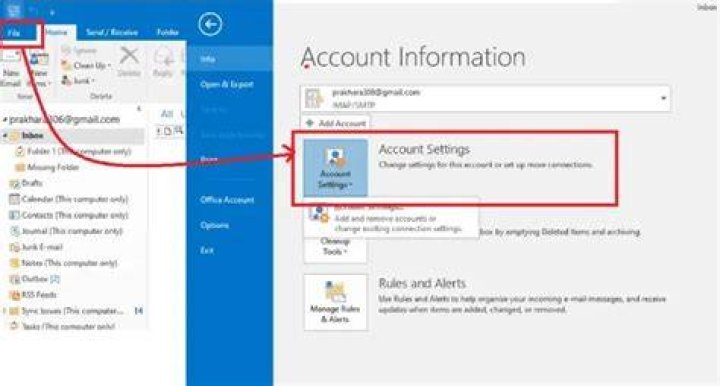Switch to the Send / Receive tab
This screenshot has width=720, height=386.
(x=112, y=32)
